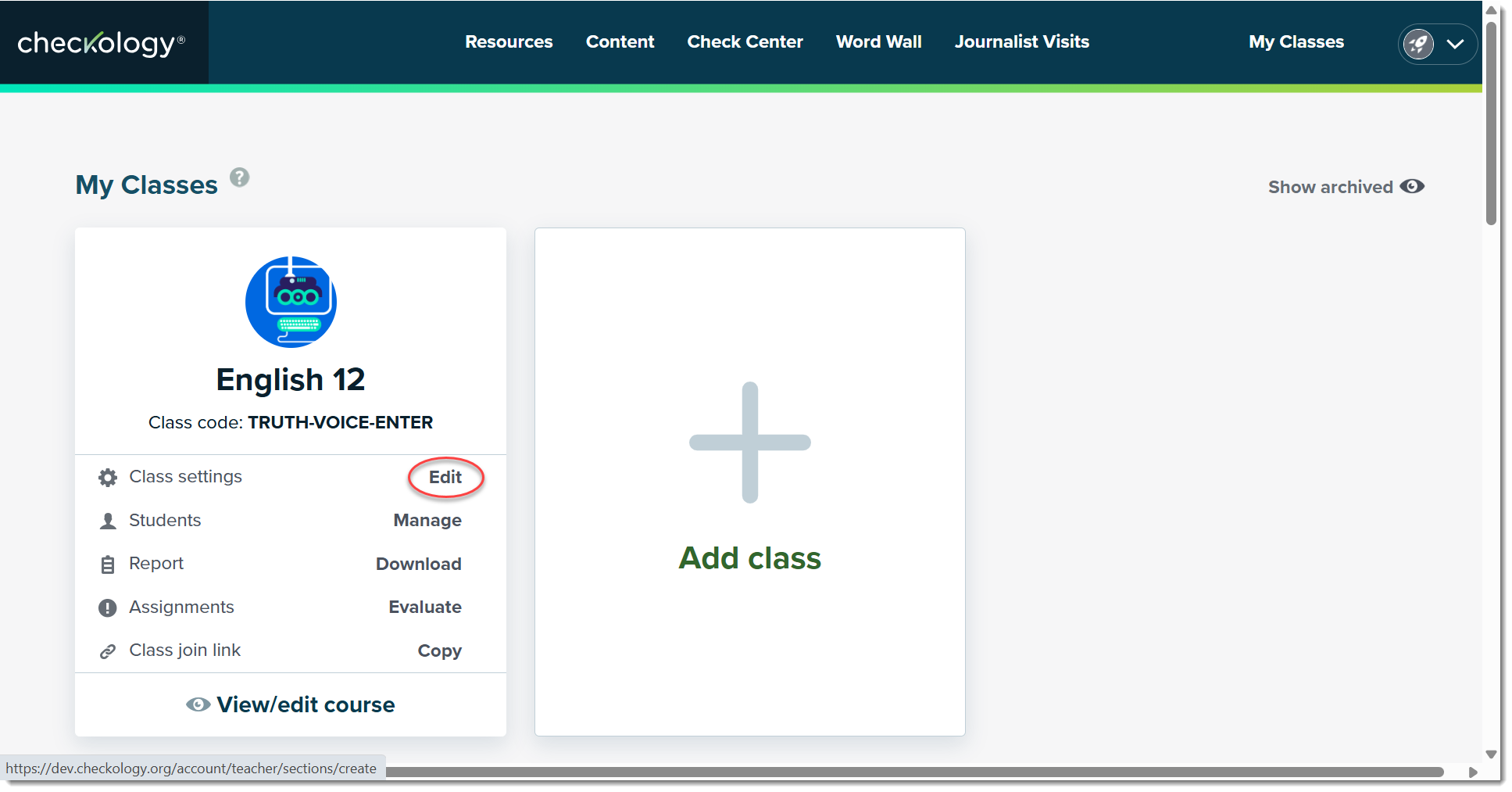Manage the students in English 12
Image resolution: width=1512 pixels, height=792 pixels.
(427, 521)
